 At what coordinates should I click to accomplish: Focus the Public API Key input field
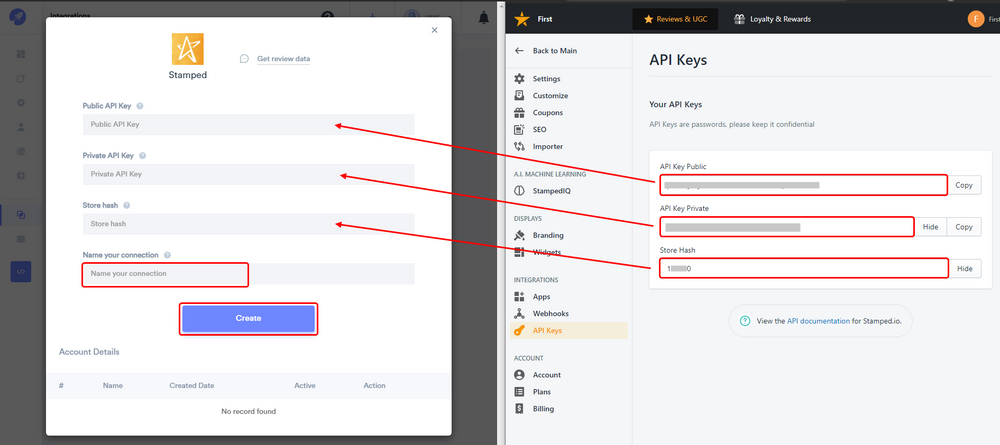point(248,124)
